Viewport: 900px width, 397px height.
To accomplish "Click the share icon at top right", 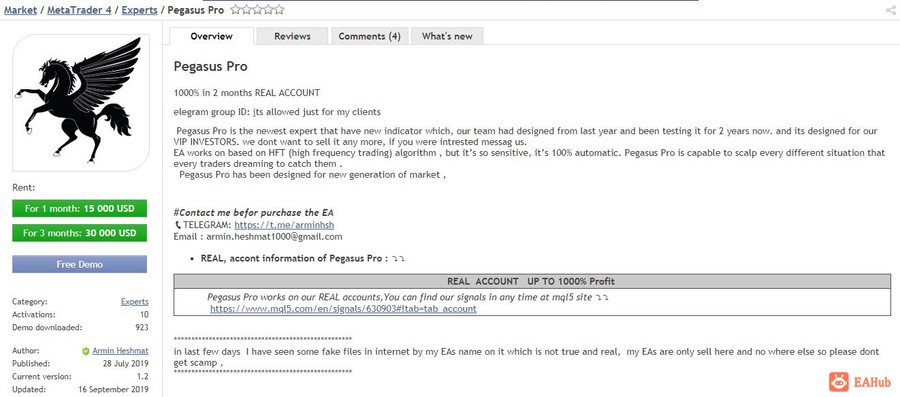I will coord(890,10).
